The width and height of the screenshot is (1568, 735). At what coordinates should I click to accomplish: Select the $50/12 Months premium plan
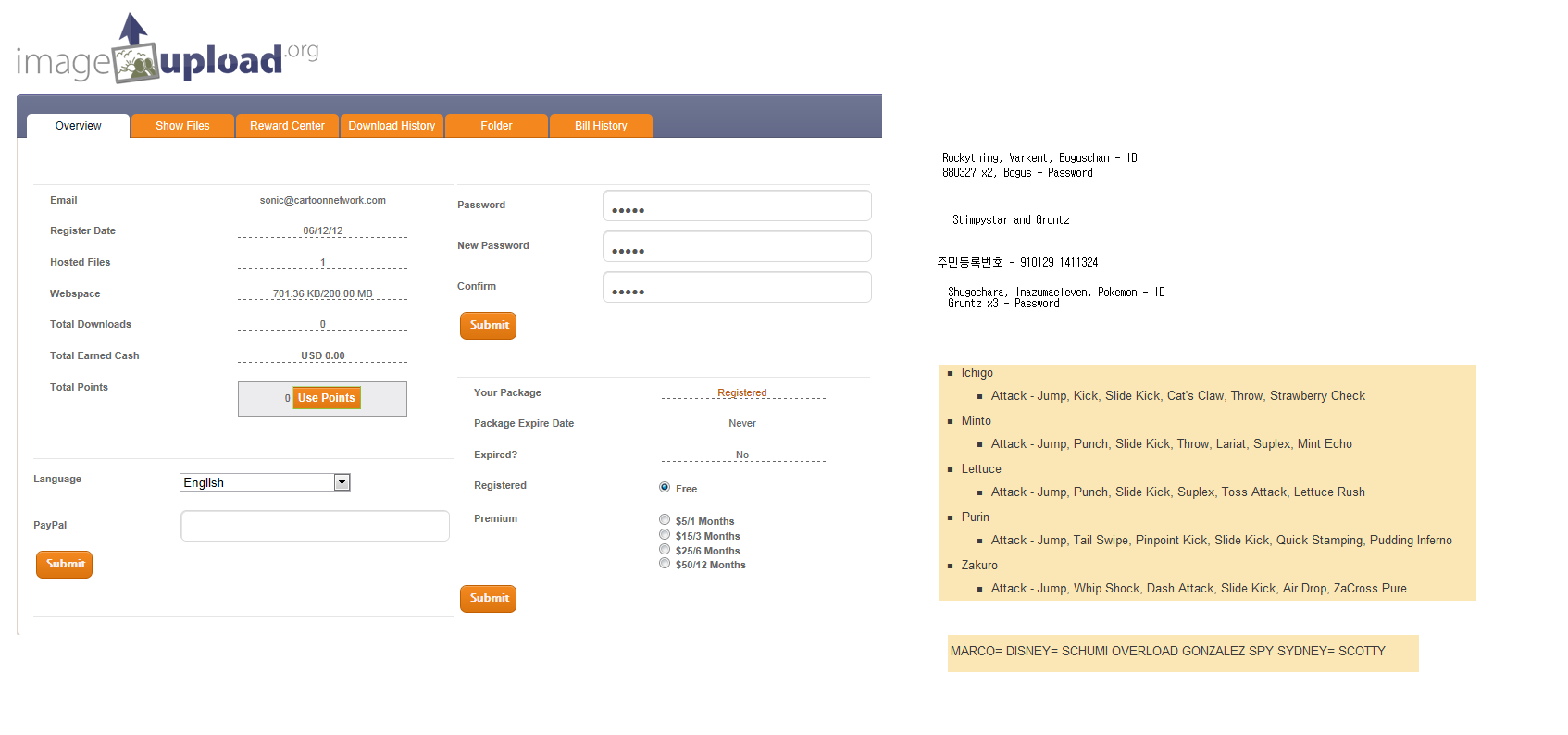665,564
